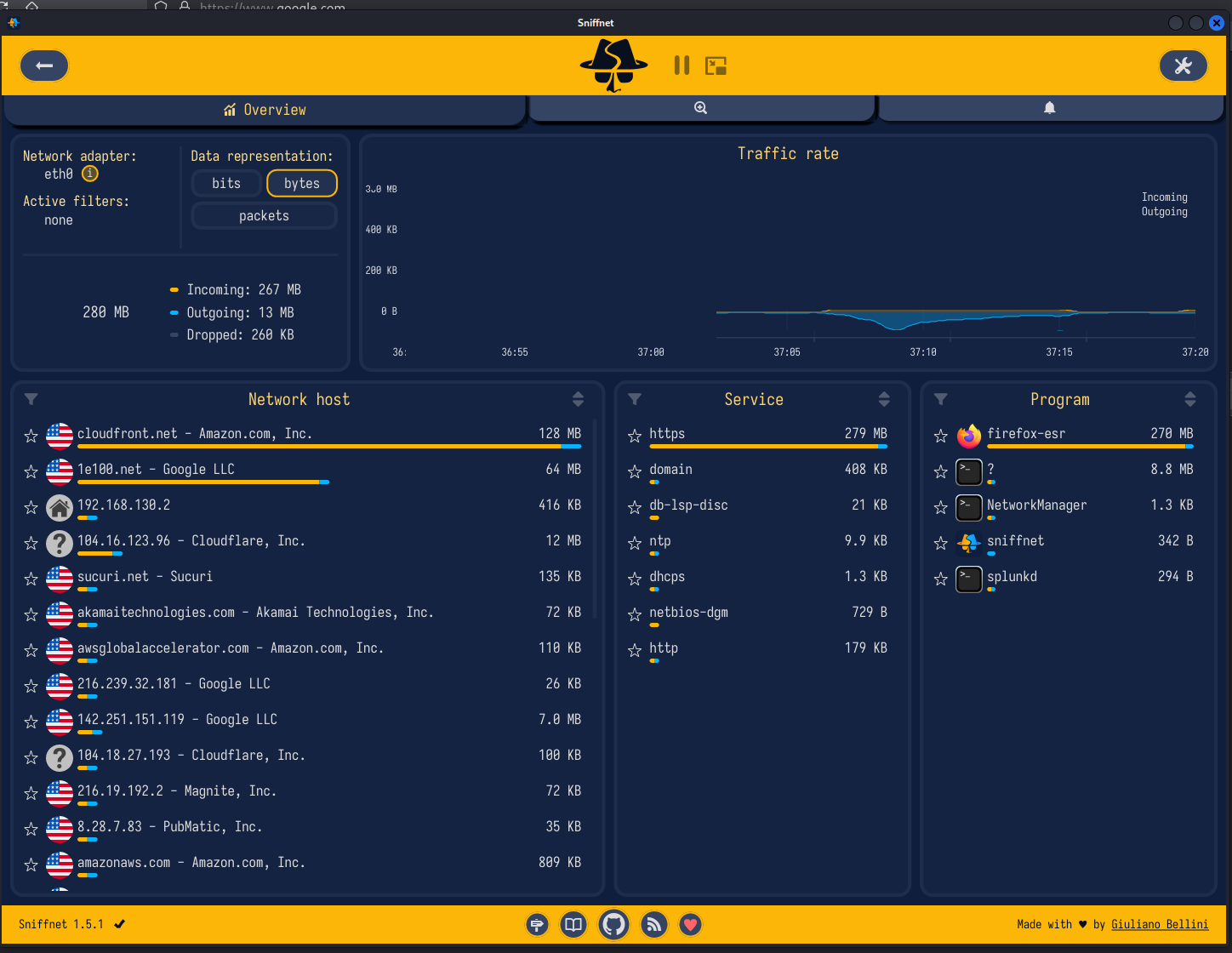Select domain service row
This screenshot has height=953, width=1232.
[x=757, y=472]
